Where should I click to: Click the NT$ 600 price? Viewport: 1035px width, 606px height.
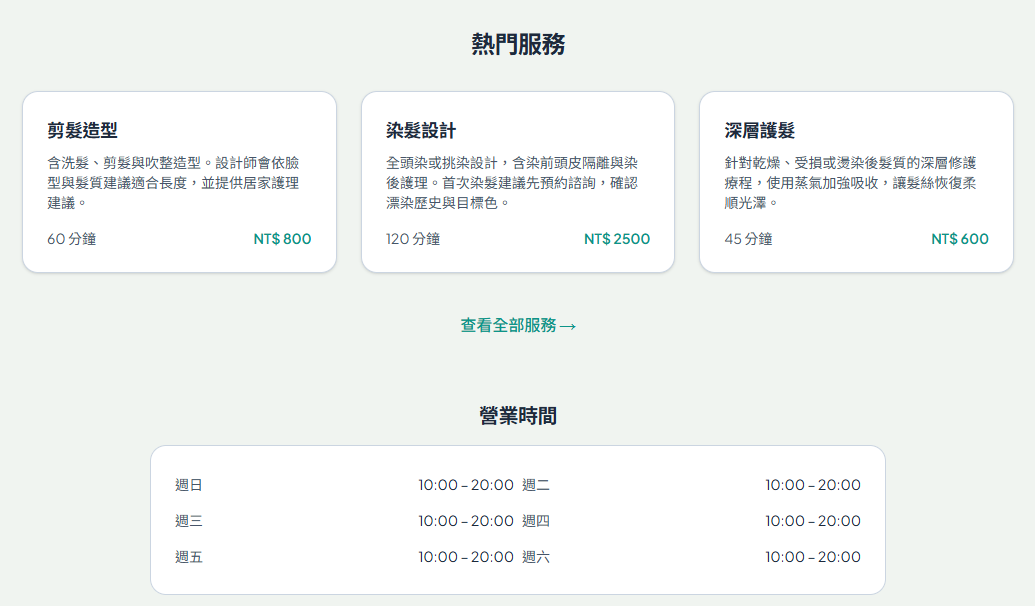pyautogui.click(x=960, y=239)
